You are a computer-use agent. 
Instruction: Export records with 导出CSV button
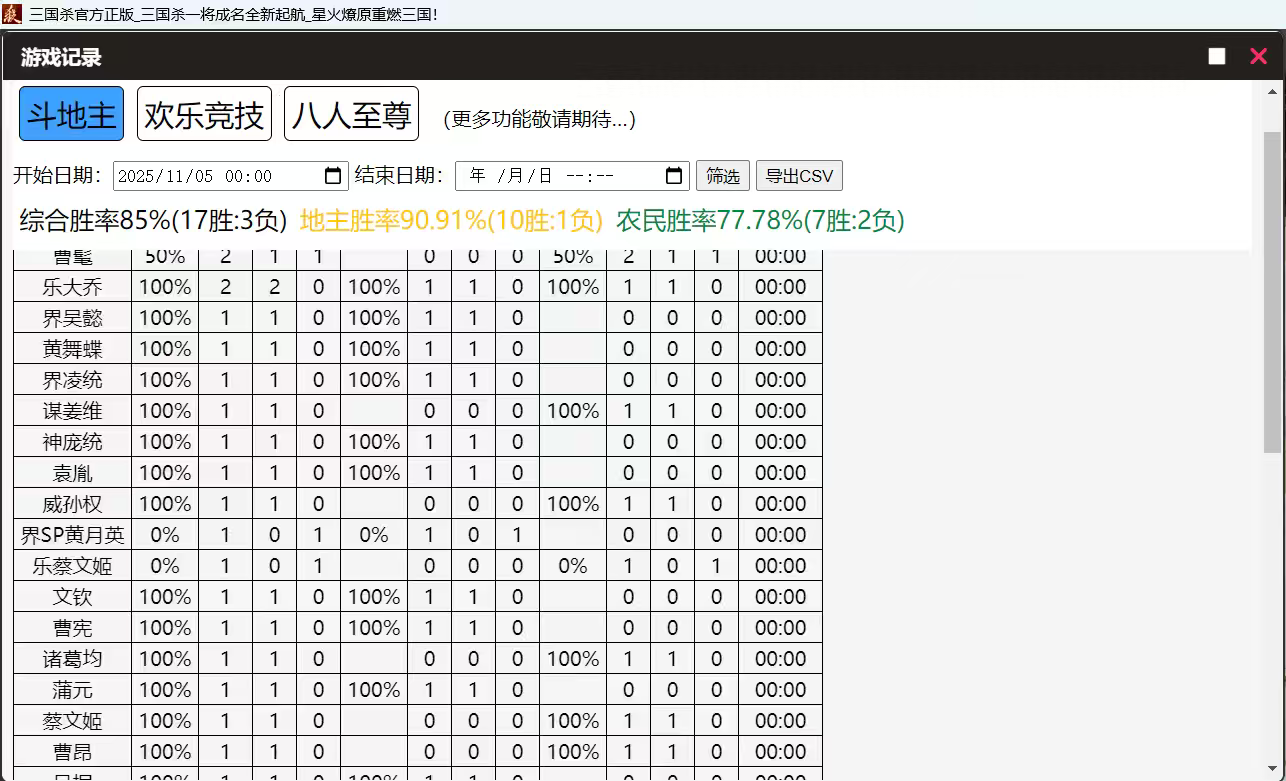pos(799,176)
